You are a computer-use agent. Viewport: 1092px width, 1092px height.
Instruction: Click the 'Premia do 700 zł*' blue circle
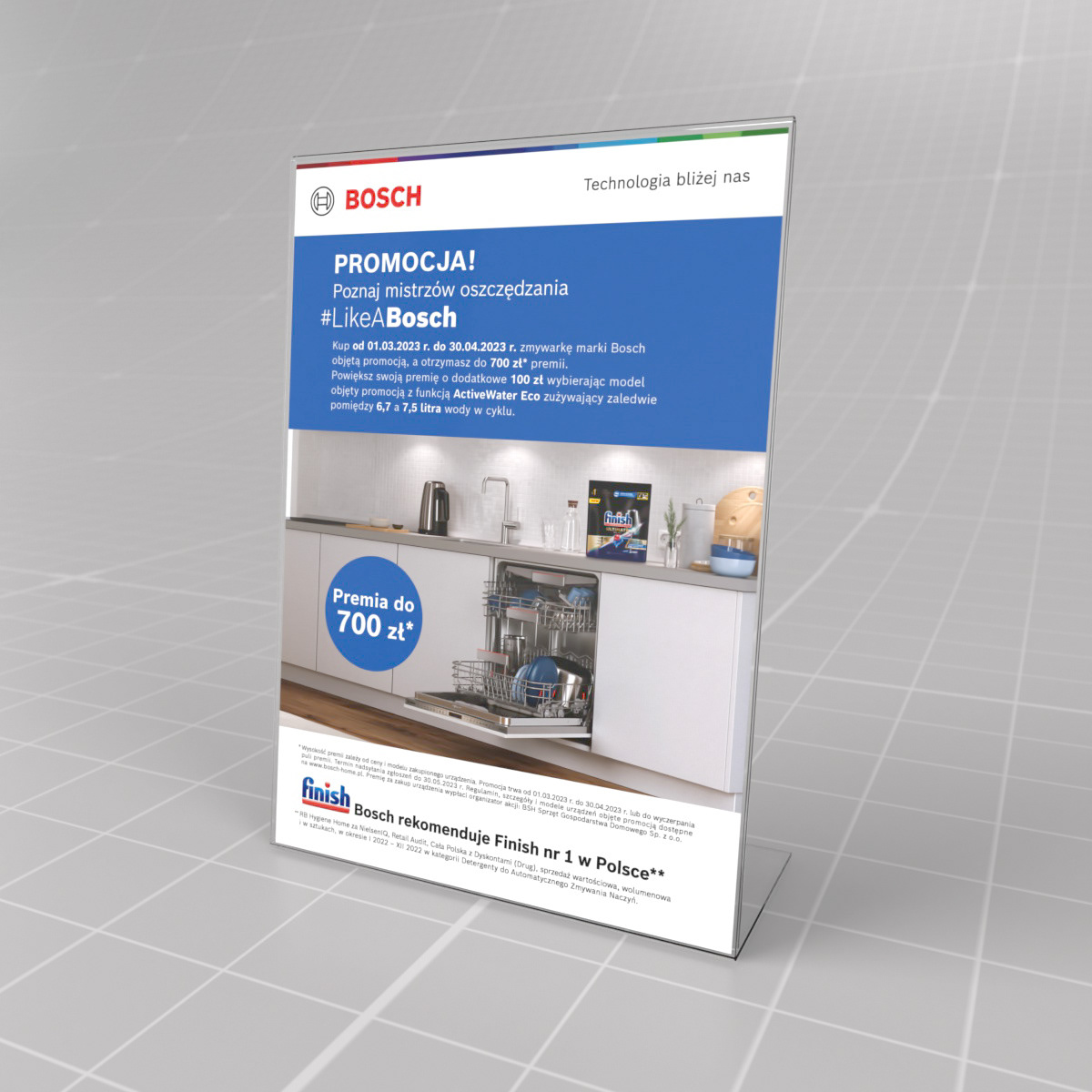(x=373, y=613)
